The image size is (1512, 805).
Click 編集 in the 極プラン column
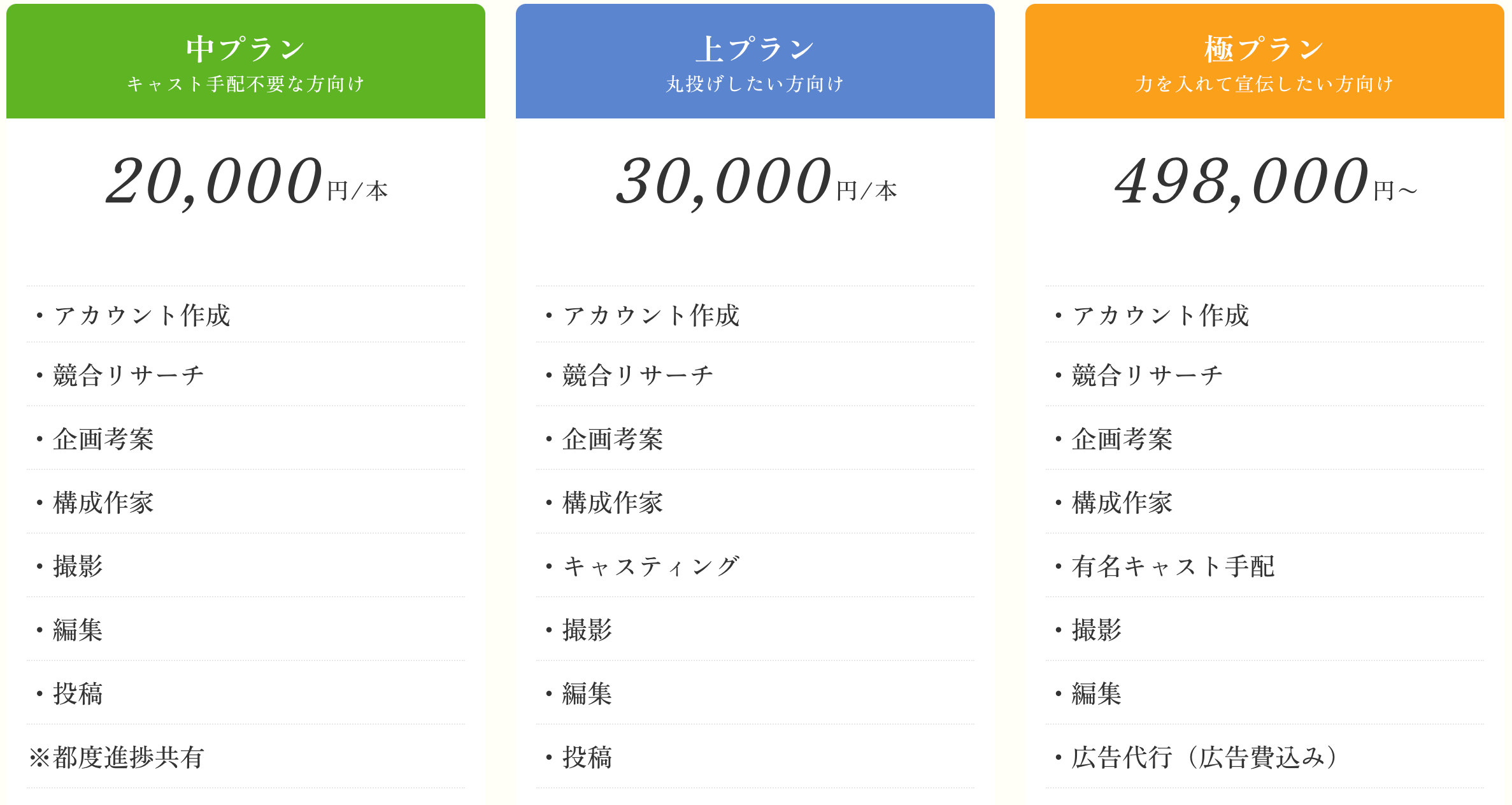(x=1096, y=694)
